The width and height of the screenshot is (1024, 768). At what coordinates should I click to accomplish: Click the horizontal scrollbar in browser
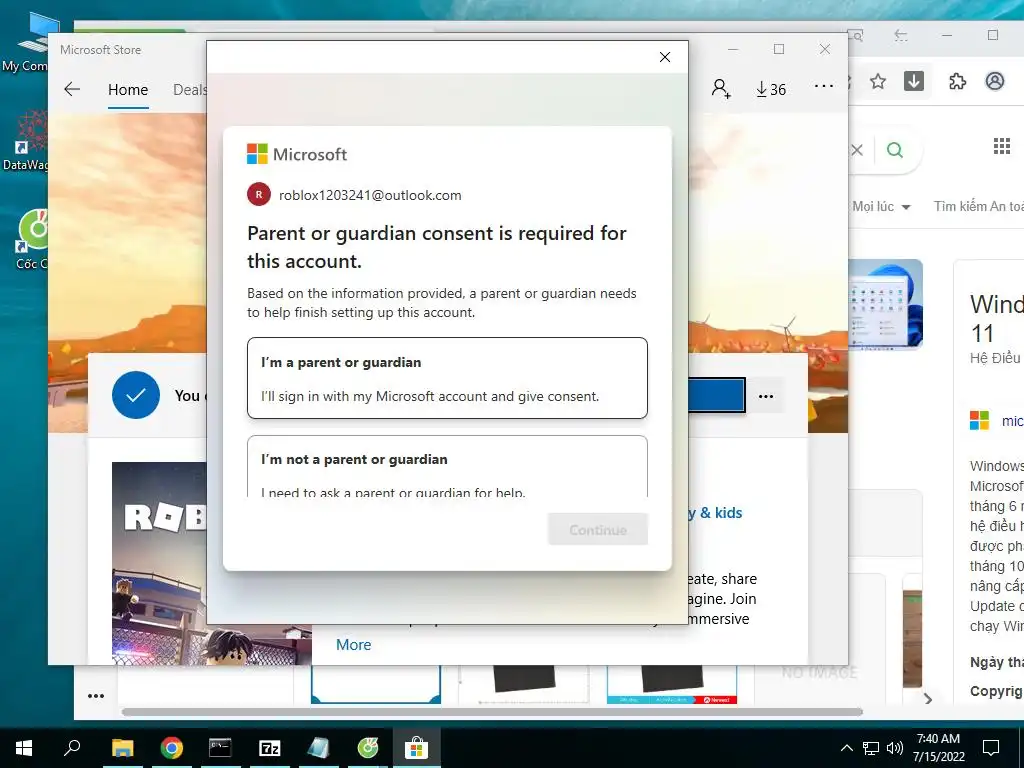click(x=492, y=711)
